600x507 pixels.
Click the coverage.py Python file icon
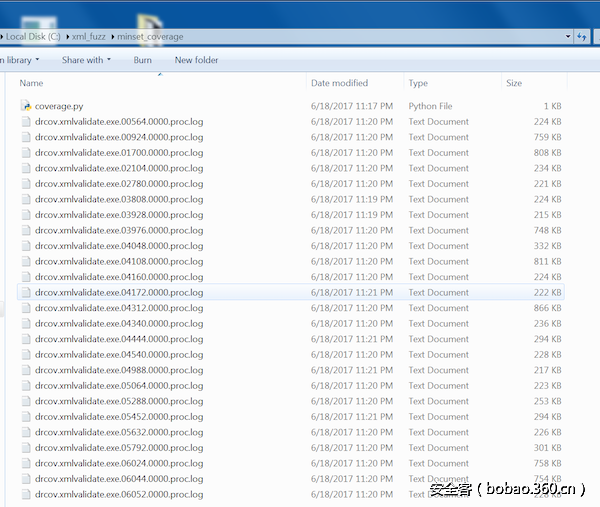pos(26,106)
